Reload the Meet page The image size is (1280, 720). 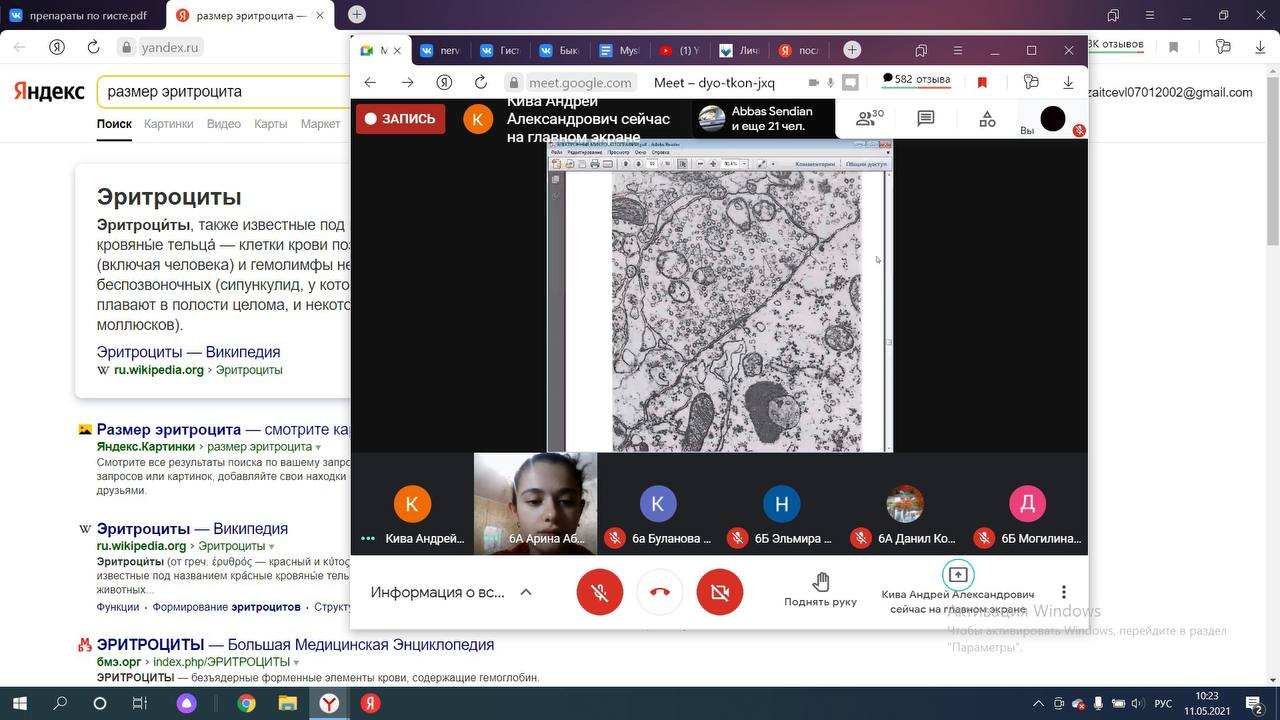click(x=481, y=83)
